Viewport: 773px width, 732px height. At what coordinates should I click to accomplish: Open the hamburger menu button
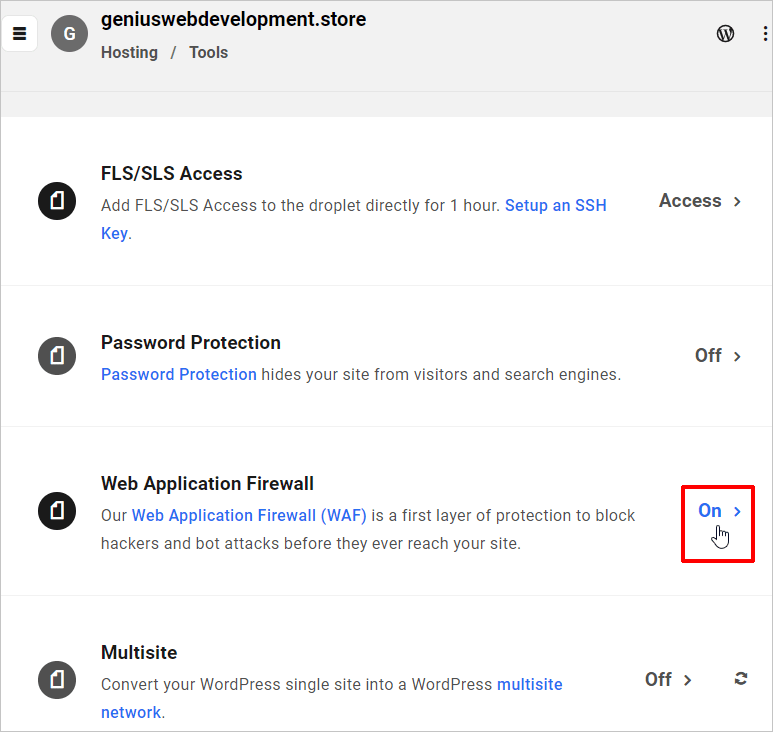[x=20, y=34]
